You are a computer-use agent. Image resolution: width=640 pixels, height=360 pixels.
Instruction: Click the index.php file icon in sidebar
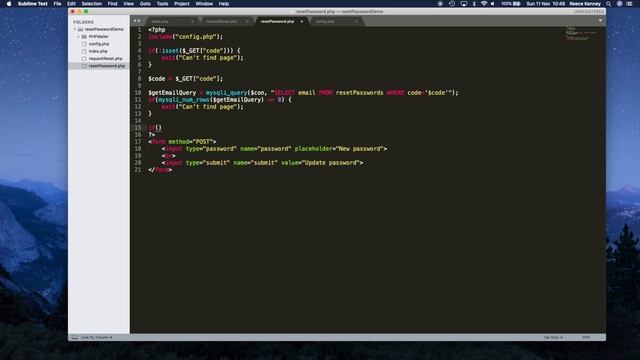[x=84, y=51]
